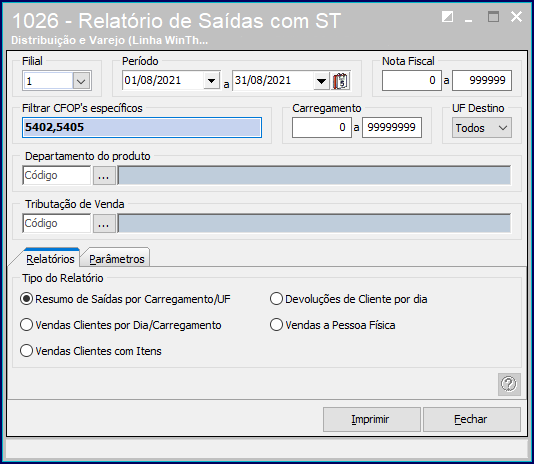Click the Fechar button

pyautogui.click(x=472, y=419)
